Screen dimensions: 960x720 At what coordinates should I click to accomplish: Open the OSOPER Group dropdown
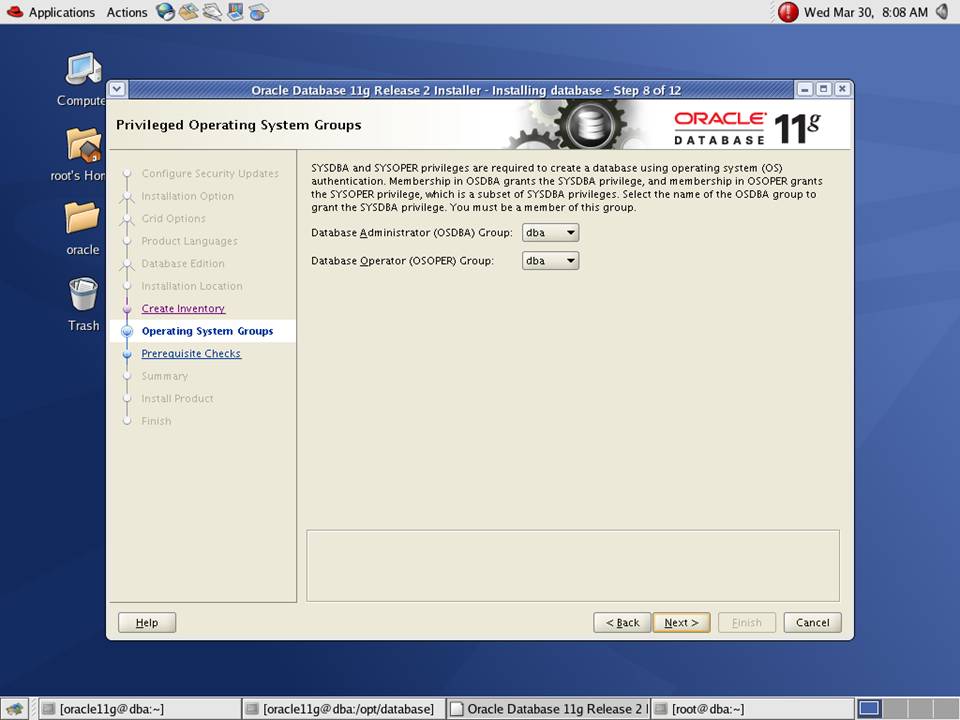click(x=550, y=261)
